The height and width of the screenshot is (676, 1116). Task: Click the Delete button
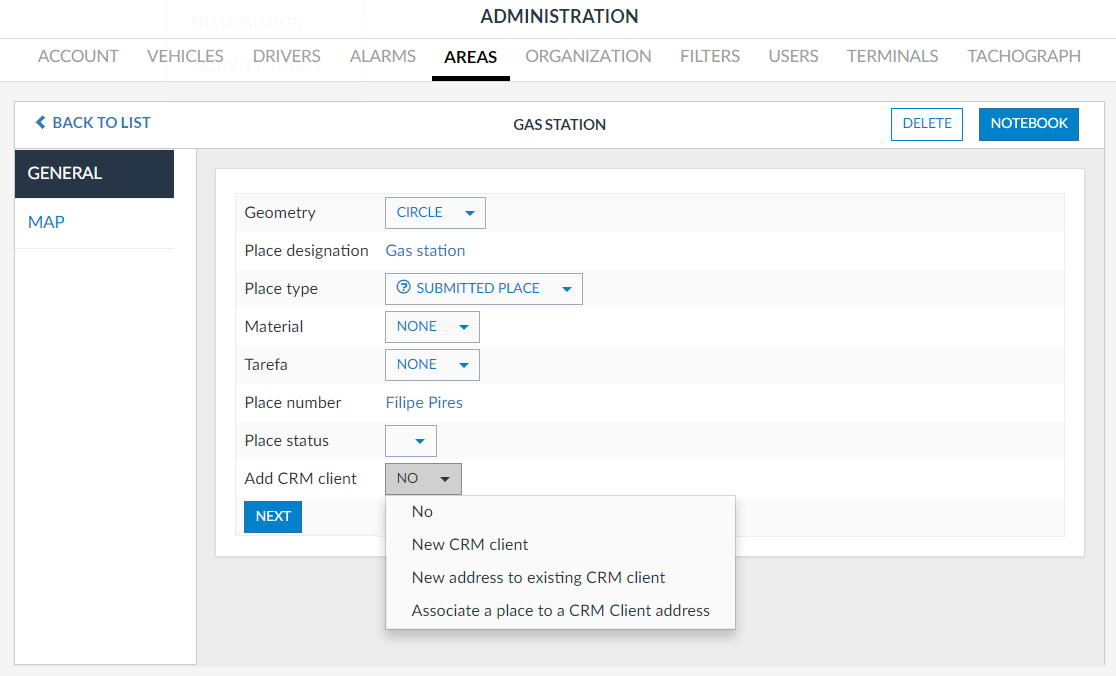pyautogui.click(x=926, y=124)
